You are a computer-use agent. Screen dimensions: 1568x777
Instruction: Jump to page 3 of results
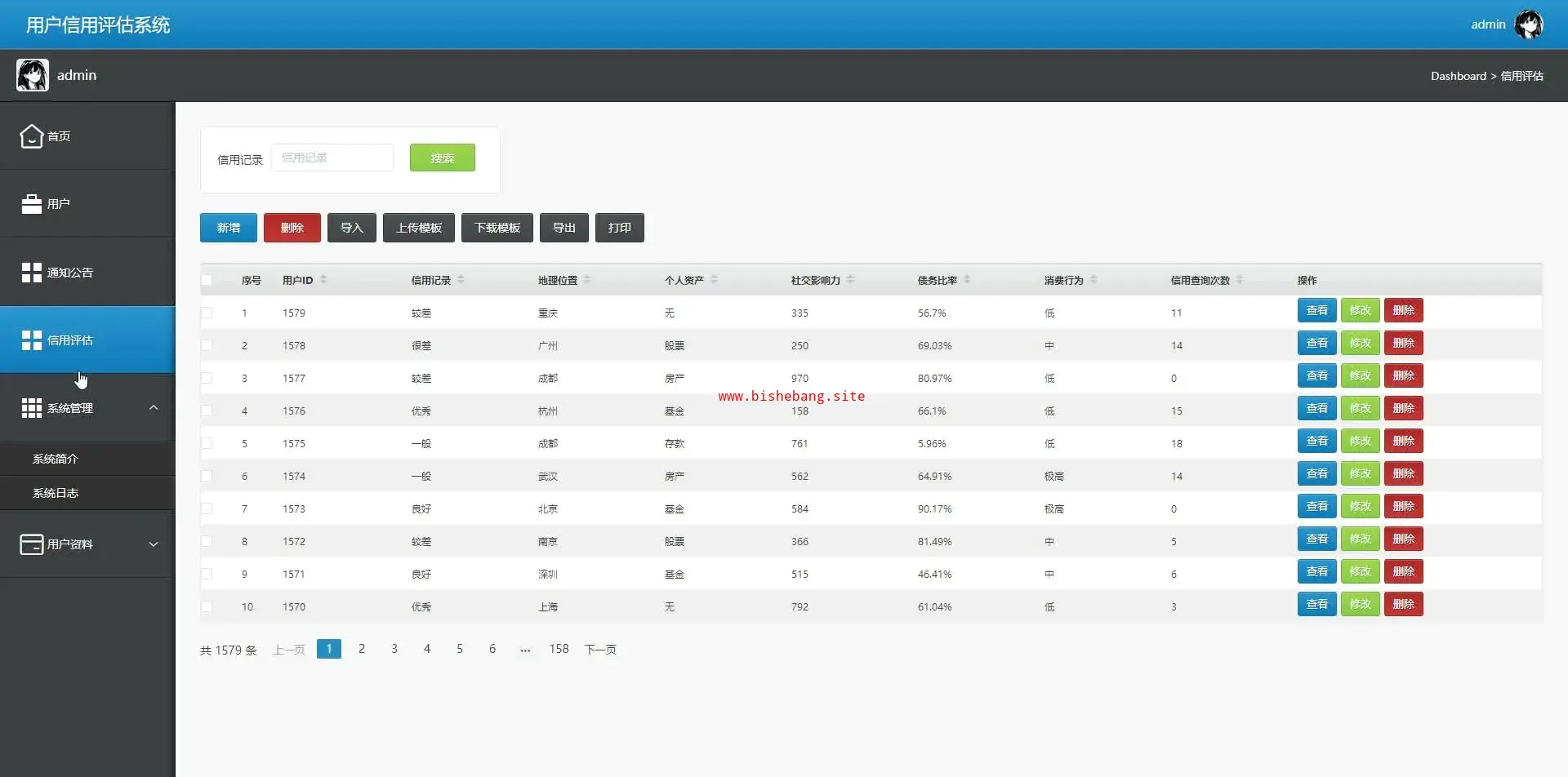point(394,649)
